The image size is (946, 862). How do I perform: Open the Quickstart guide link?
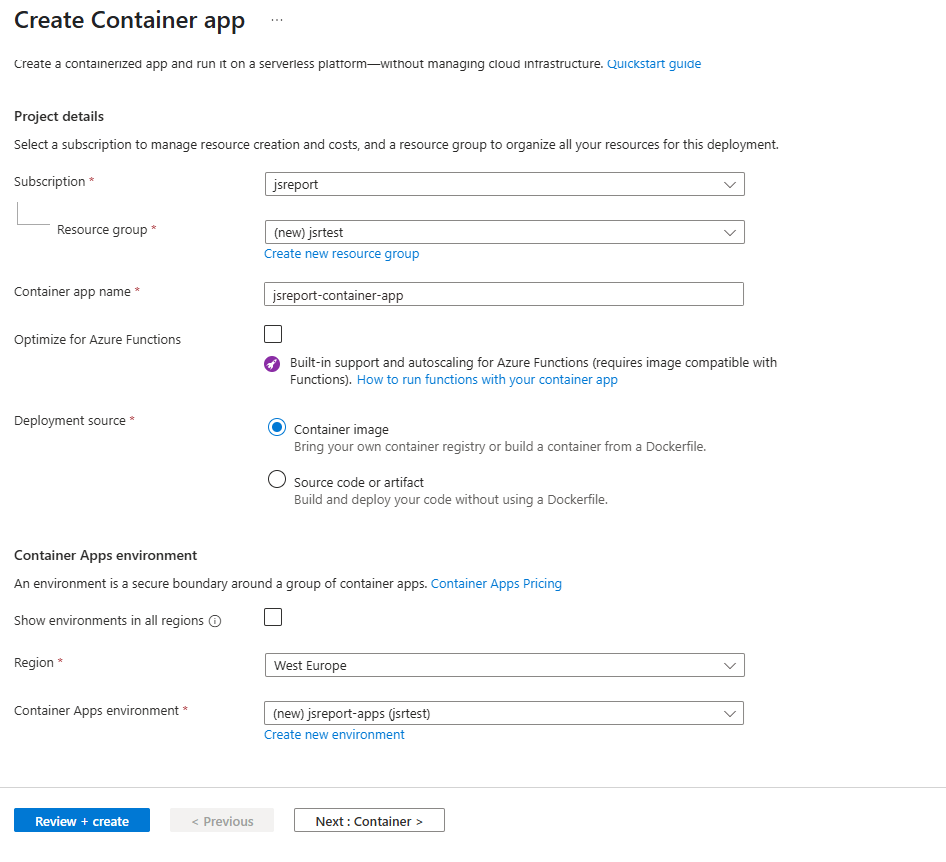coord(654,64)
